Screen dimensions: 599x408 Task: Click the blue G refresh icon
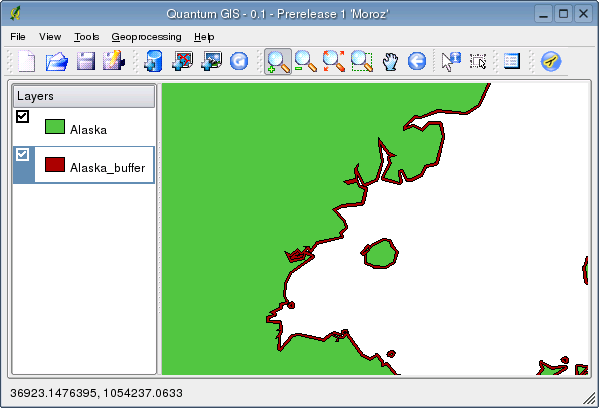point(239,61)
